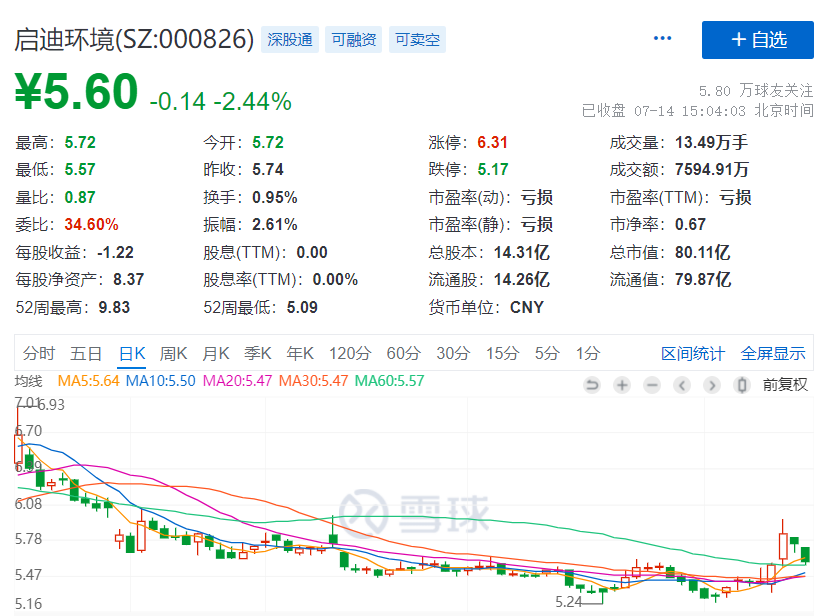Click the 可融资 tag

pos(353,40)
